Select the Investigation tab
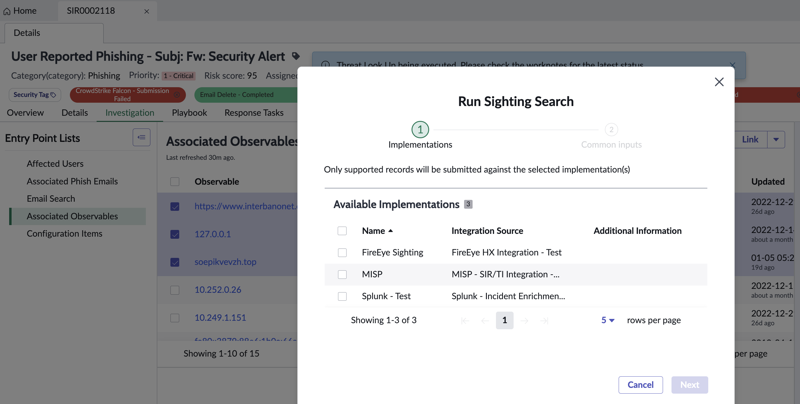 130,113
